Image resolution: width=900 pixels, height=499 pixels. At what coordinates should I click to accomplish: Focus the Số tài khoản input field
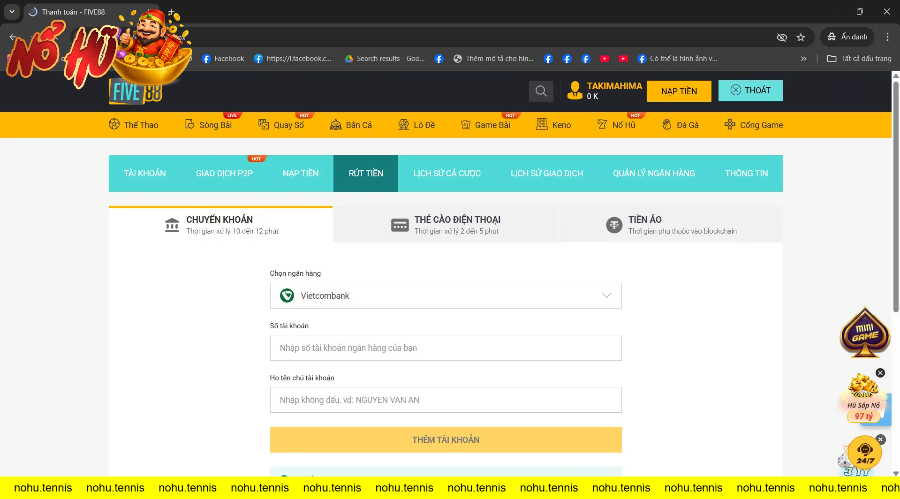(x=445, y=348)
